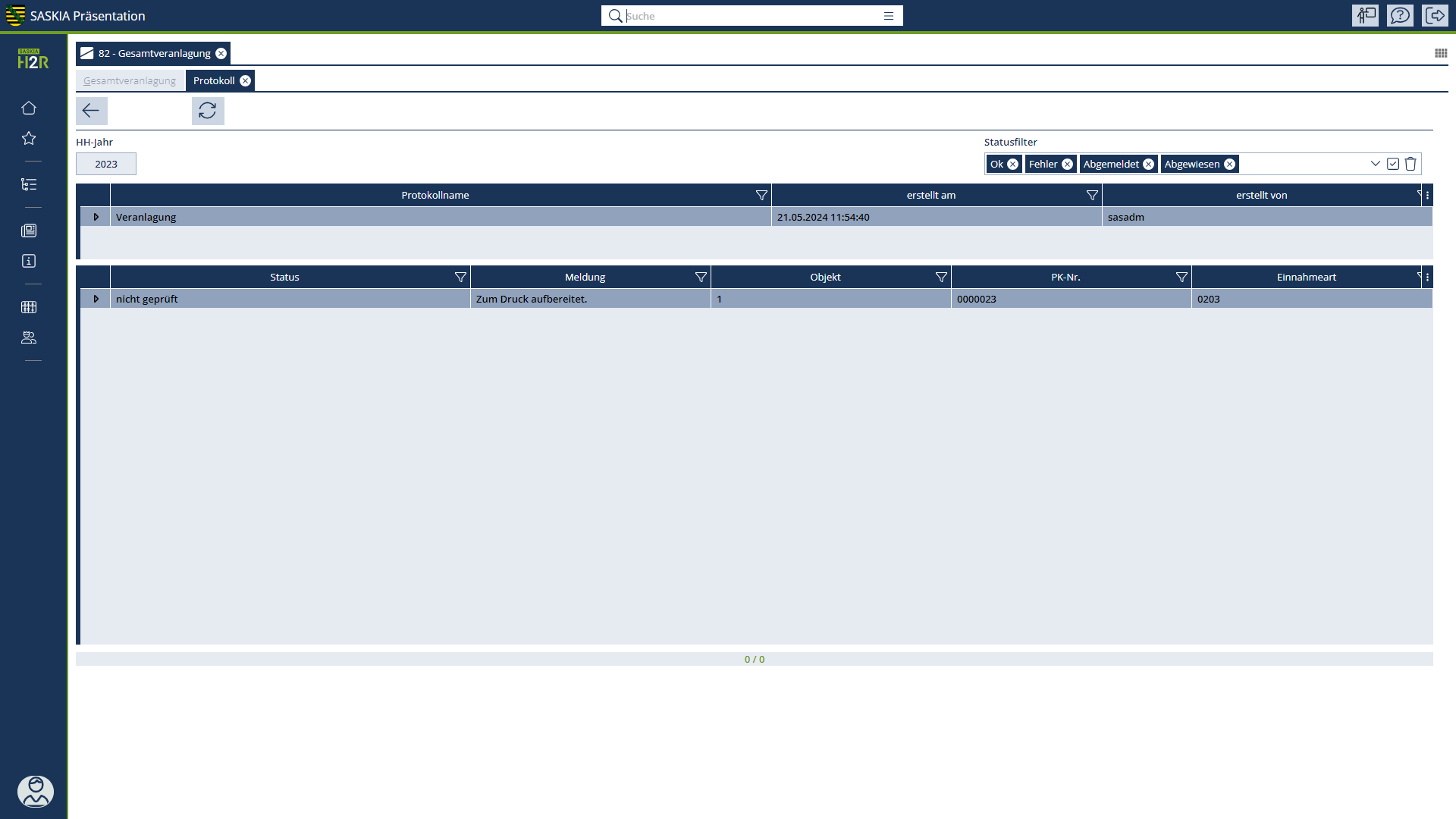Click the Statusfilter trash icon
1456x819 pixels.
(1410, 164)
